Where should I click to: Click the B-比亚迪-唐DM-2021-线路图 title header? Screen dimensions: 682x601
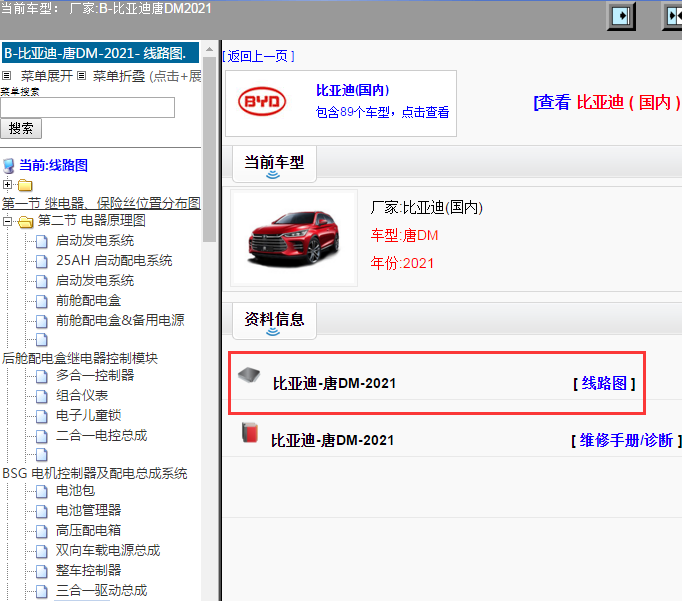click(100, 53)
